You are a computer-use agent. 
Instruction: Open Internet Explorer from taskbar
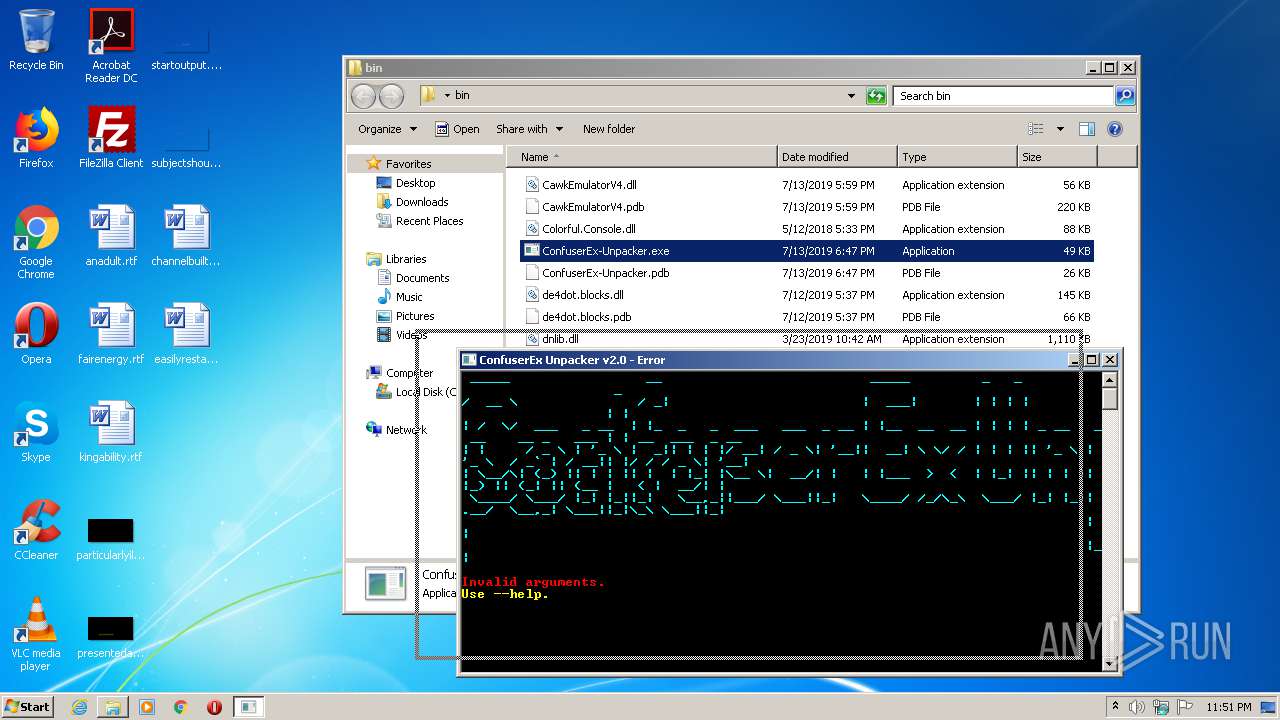pyautogui.click(x=79, y=707)
